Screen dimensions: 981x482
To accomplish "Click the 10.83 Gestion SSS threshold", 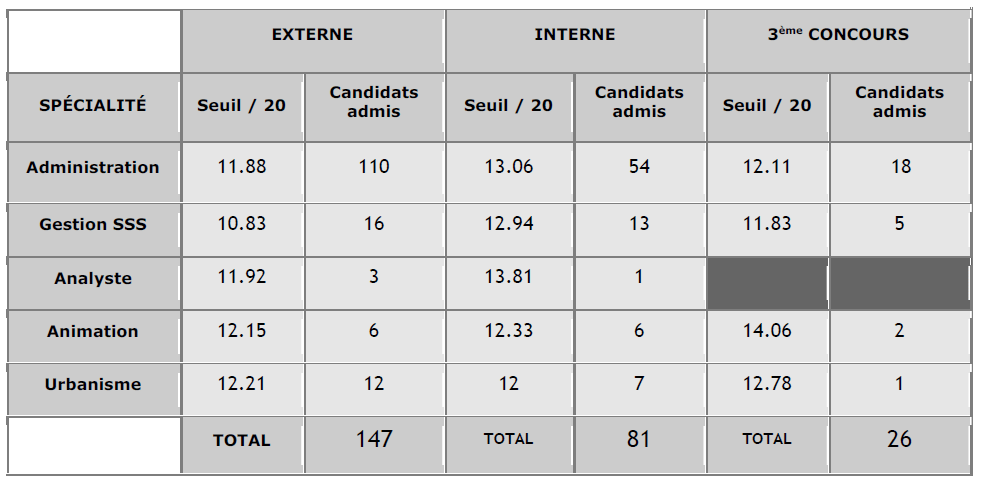I will pos(242,224).
